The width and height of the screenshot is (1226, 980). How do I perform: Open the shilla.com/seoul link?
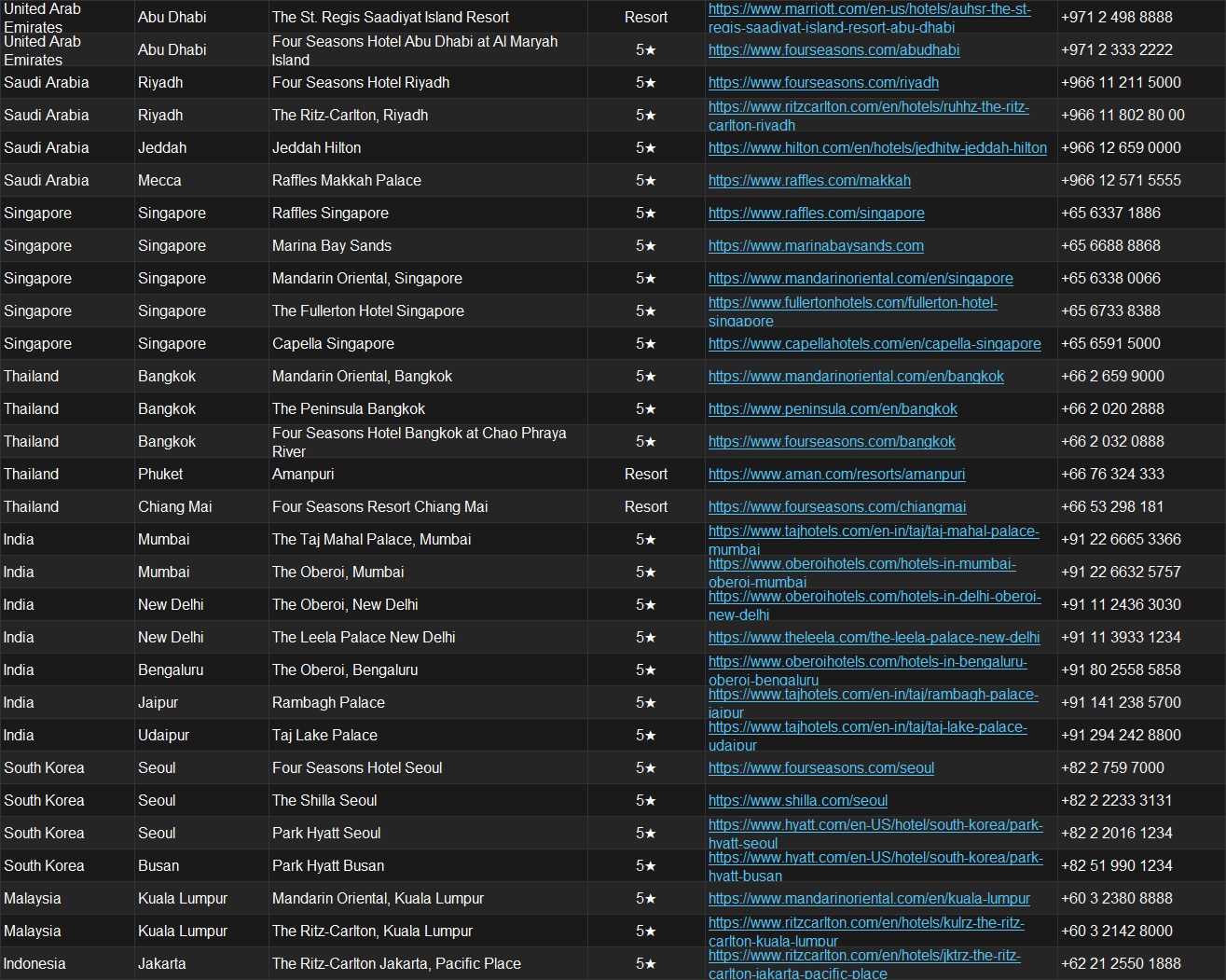click(x=798, y=801)
